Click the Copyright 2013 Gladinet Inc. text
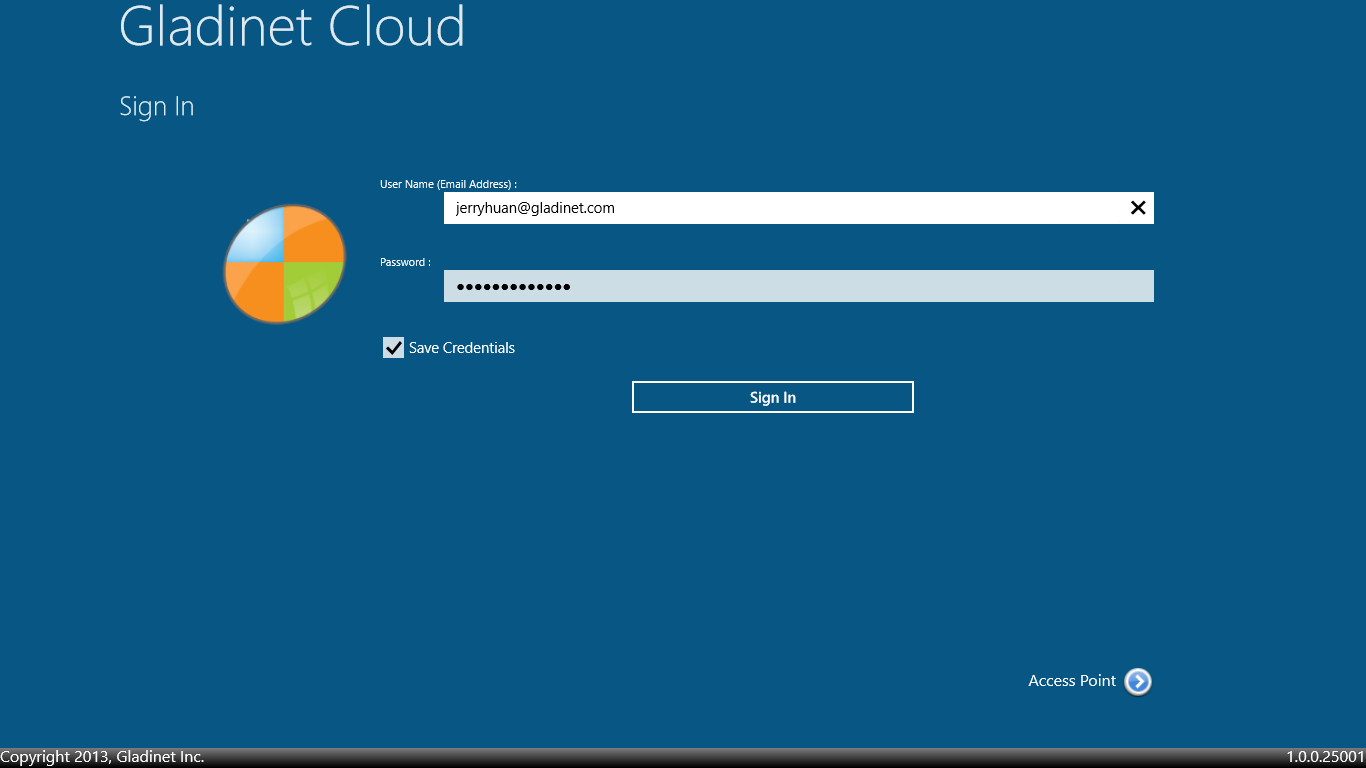 102,757
